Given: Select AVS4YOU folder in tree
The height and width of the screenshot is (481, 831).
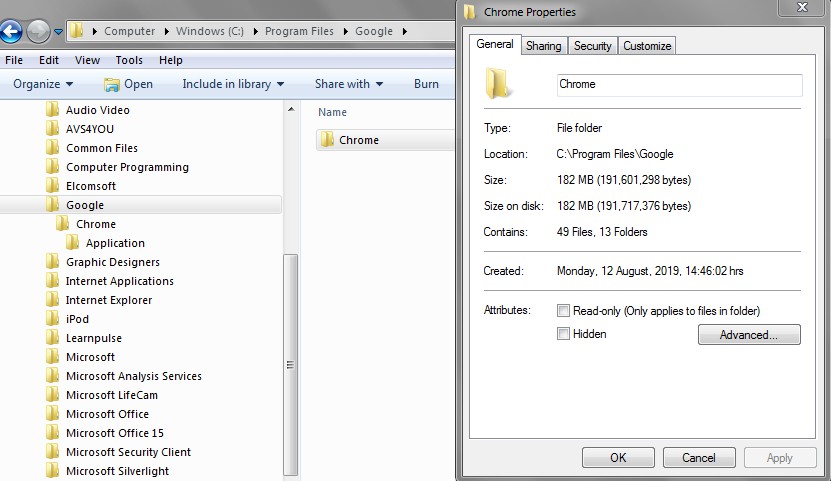Looking at the screenshot, I should (90, 129).
